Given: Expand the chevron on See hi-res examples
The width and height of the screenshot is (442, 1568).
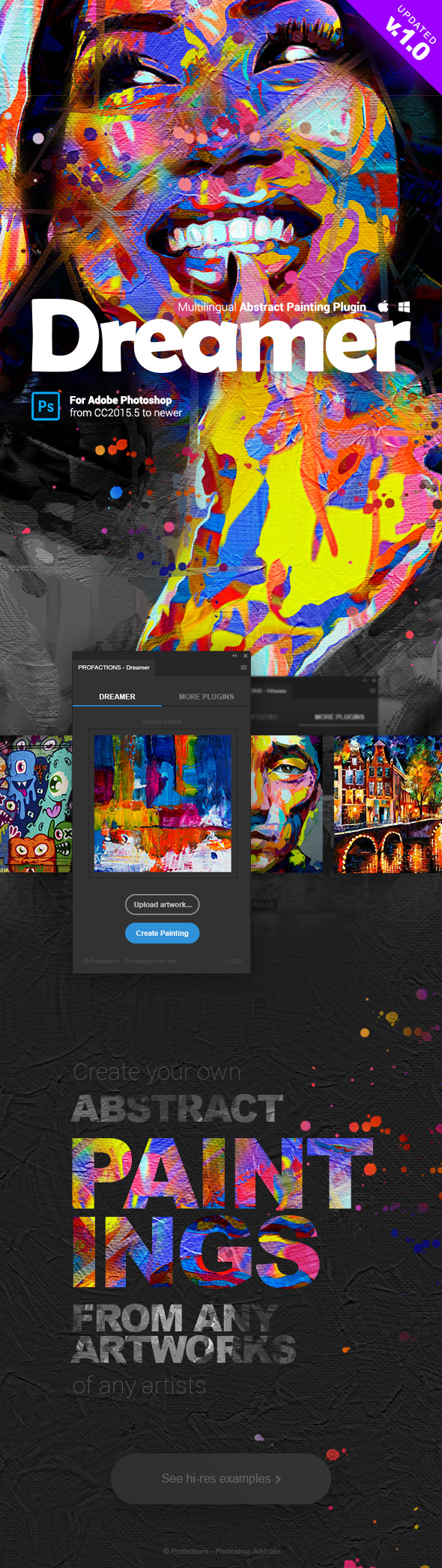Looking at the screenshot, I should (x=279, y=1479).
